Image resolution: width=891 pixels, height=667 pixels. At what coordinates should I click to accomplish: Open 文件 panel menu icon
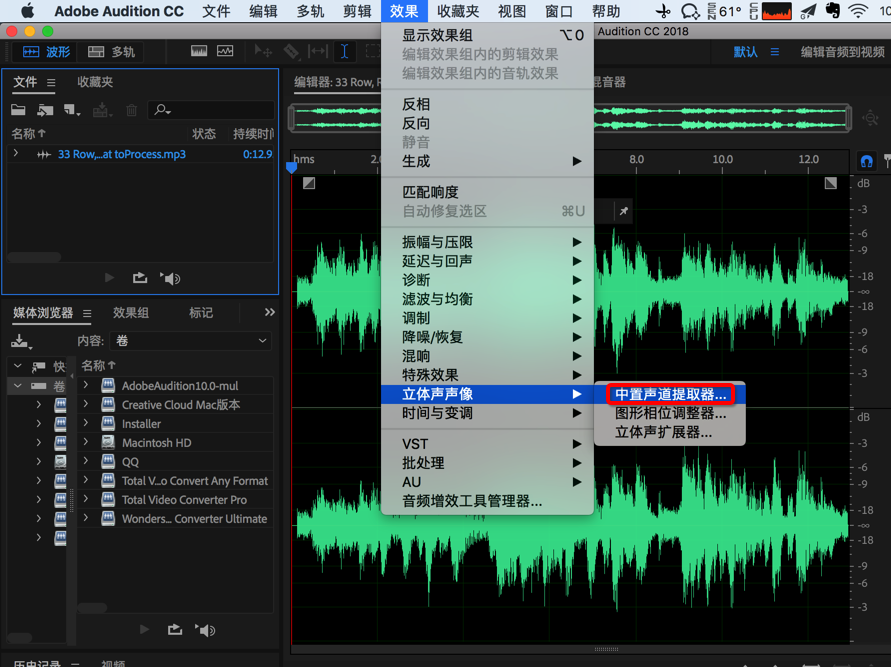[51, 83]
